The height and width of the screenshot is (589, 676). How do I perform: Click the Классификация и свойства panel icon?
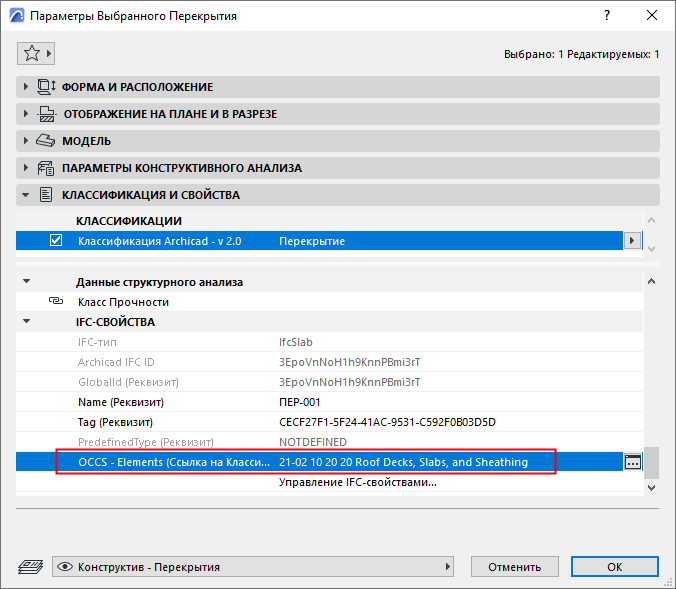pyautogui.click(x=47, y=195)
